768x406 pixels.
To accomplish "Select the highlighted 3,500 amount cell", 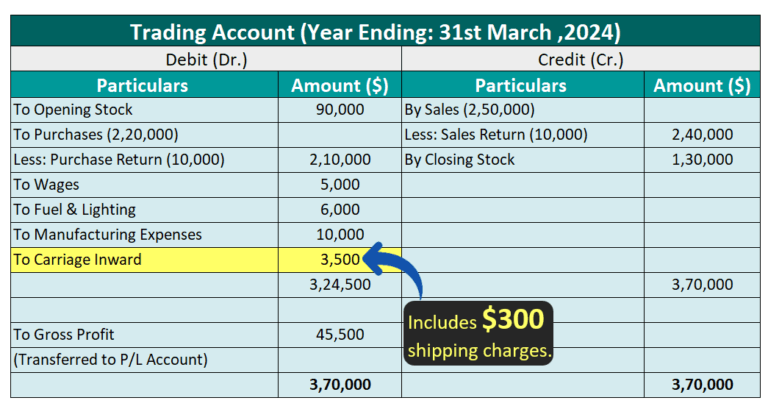I will point(338,260).
